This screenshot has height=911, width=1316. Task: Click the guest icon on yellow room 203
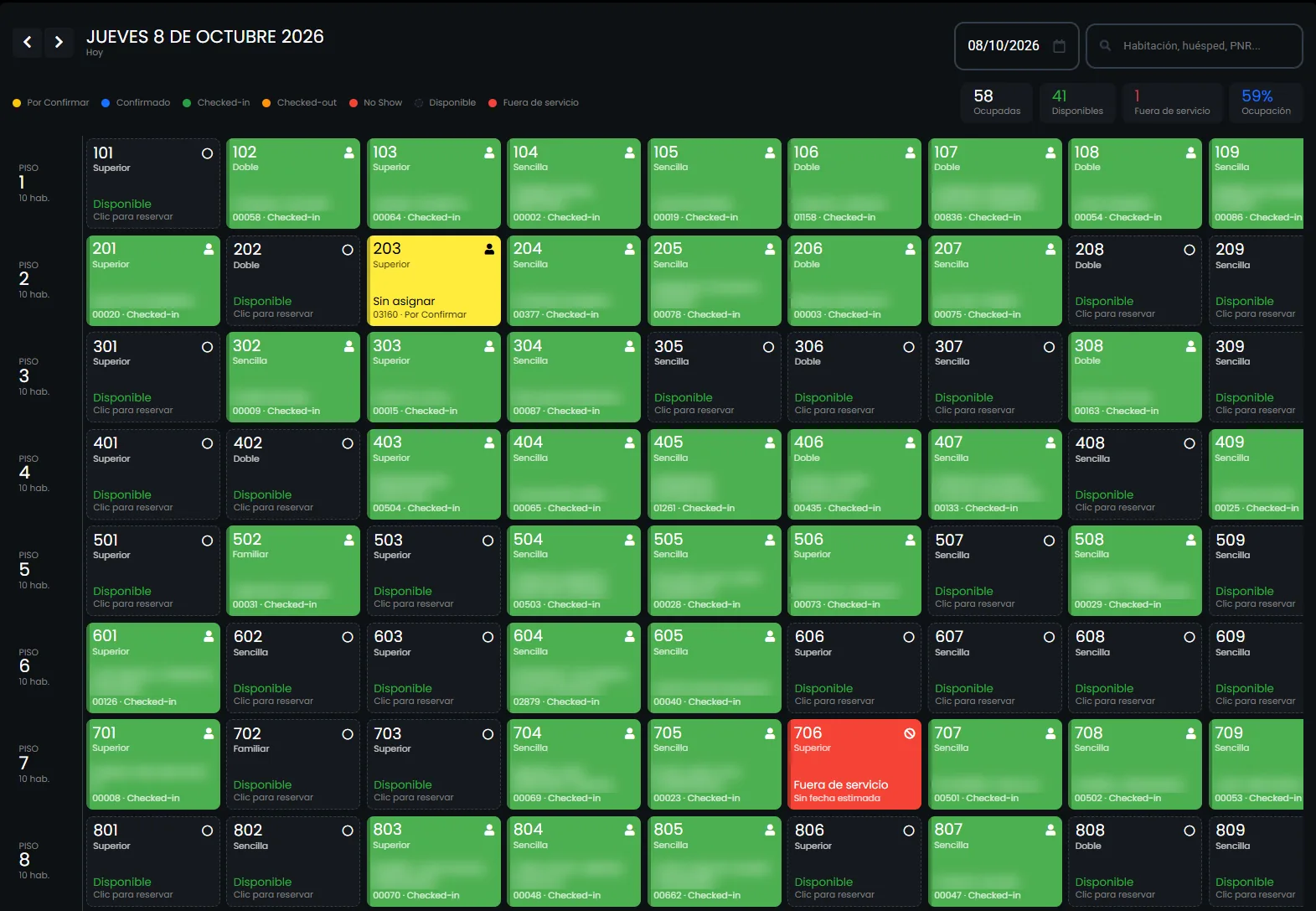[489, 249]
